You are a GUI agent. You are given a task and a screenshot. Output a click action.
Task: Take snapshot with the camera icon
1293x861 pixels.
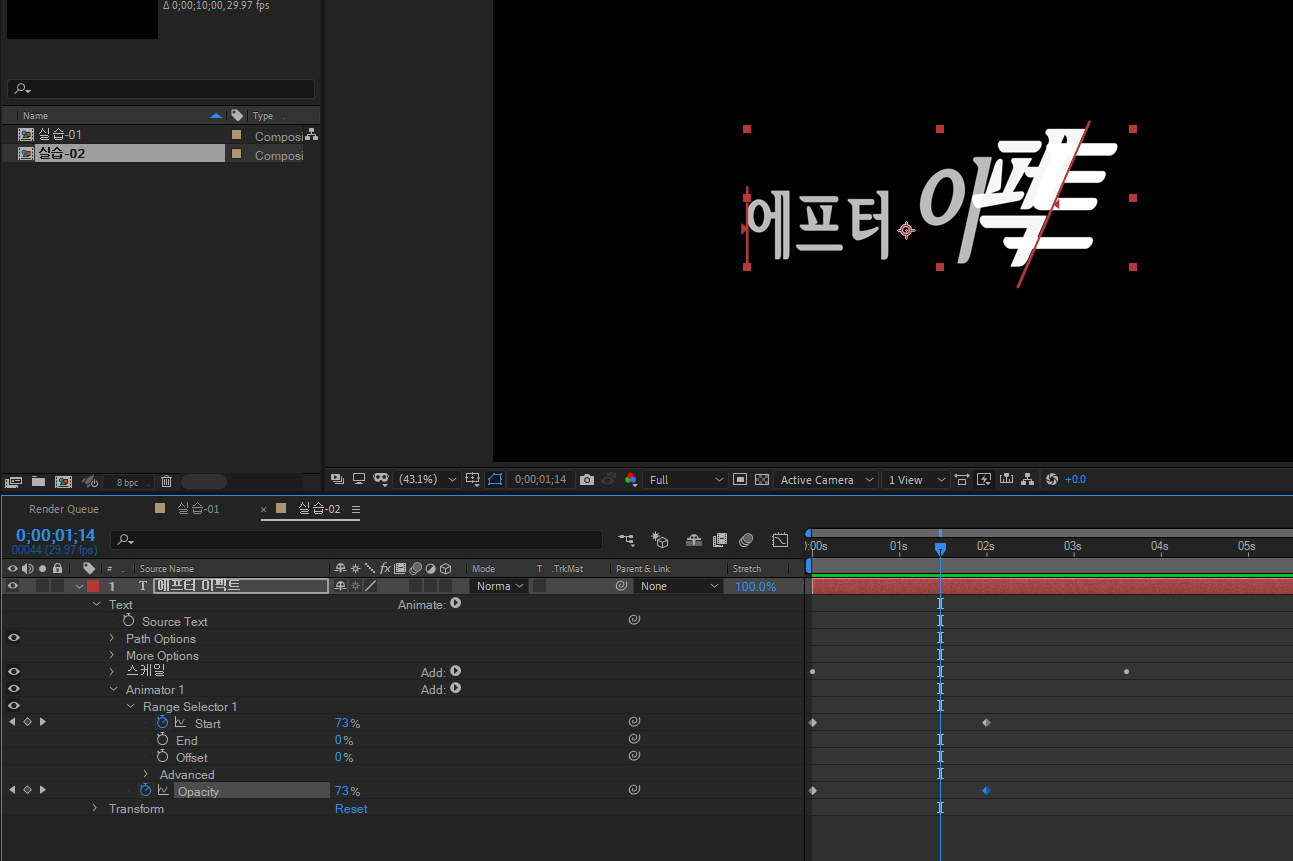pos(587,480)
